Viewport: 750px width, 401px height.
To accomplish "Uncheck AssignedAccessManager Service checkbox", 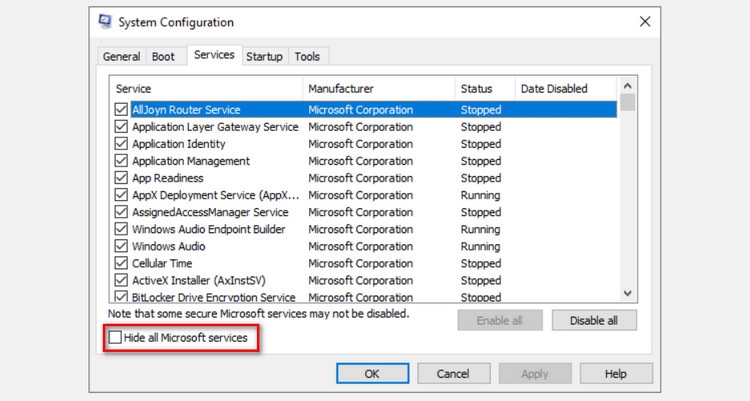I will (121, 212).
